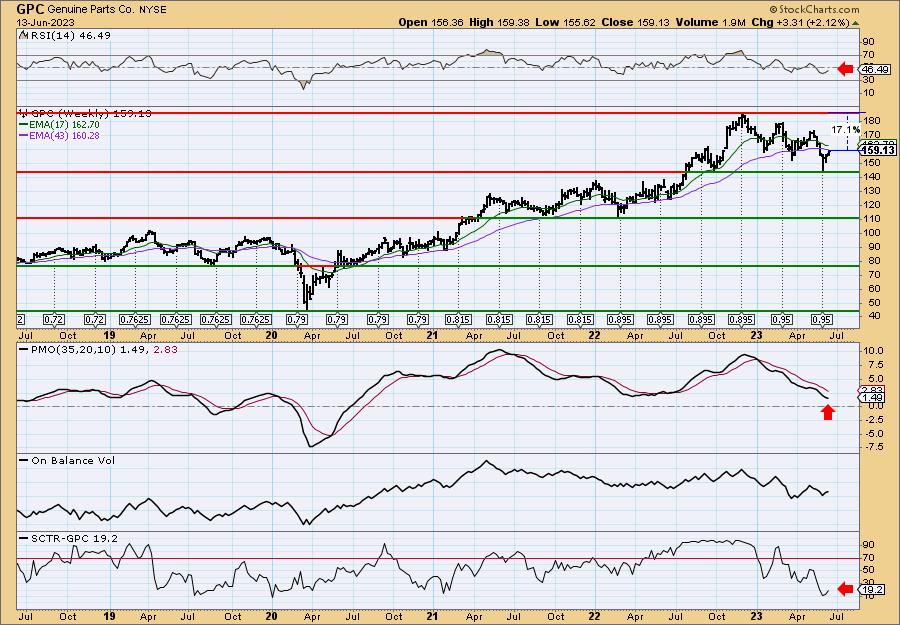Click the GPC (Weekly) price legend
This screenshot has width=900, height=625.
(x=86, y=113)
